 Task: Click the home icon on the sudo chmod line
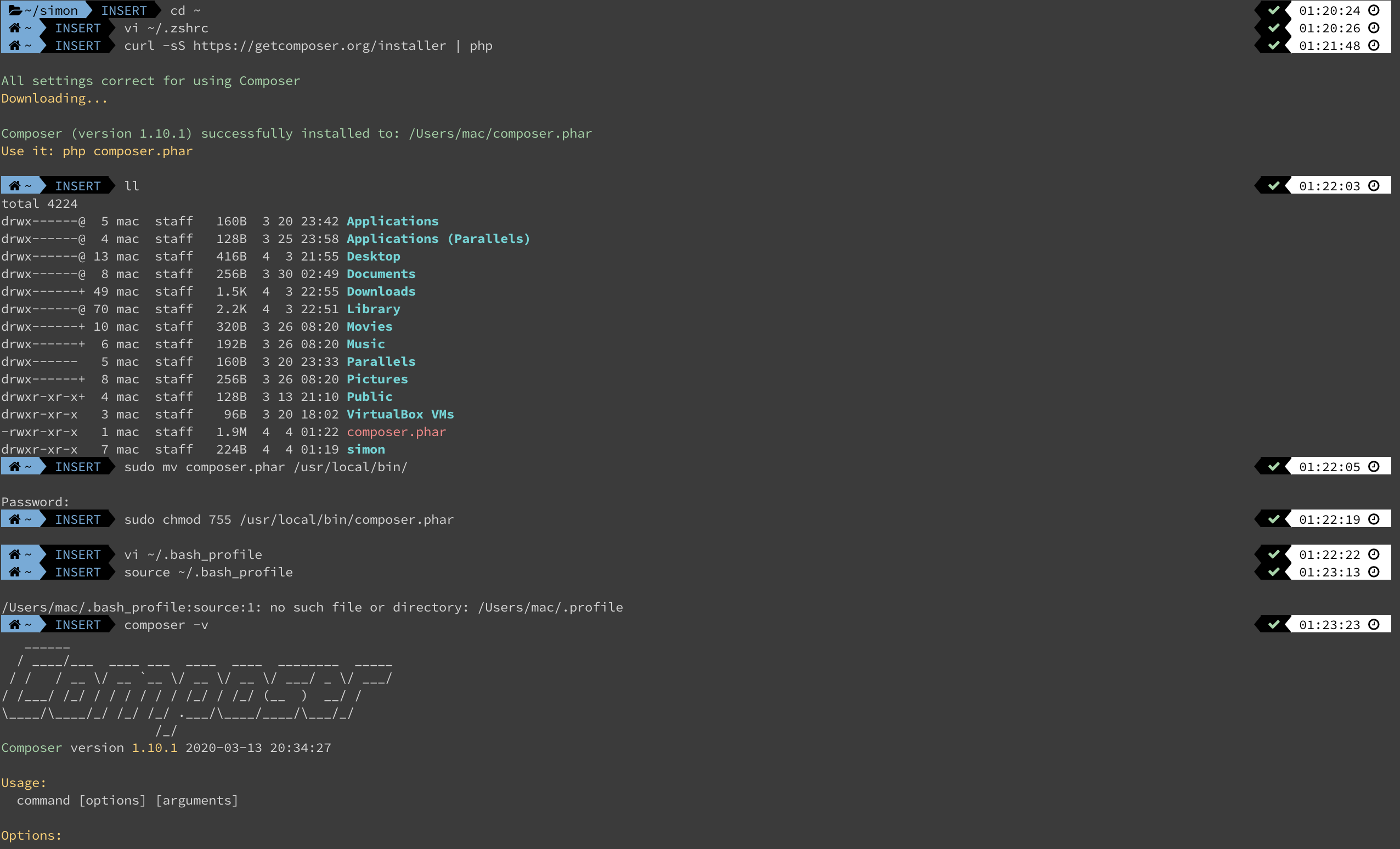click(x=15, y=519)
